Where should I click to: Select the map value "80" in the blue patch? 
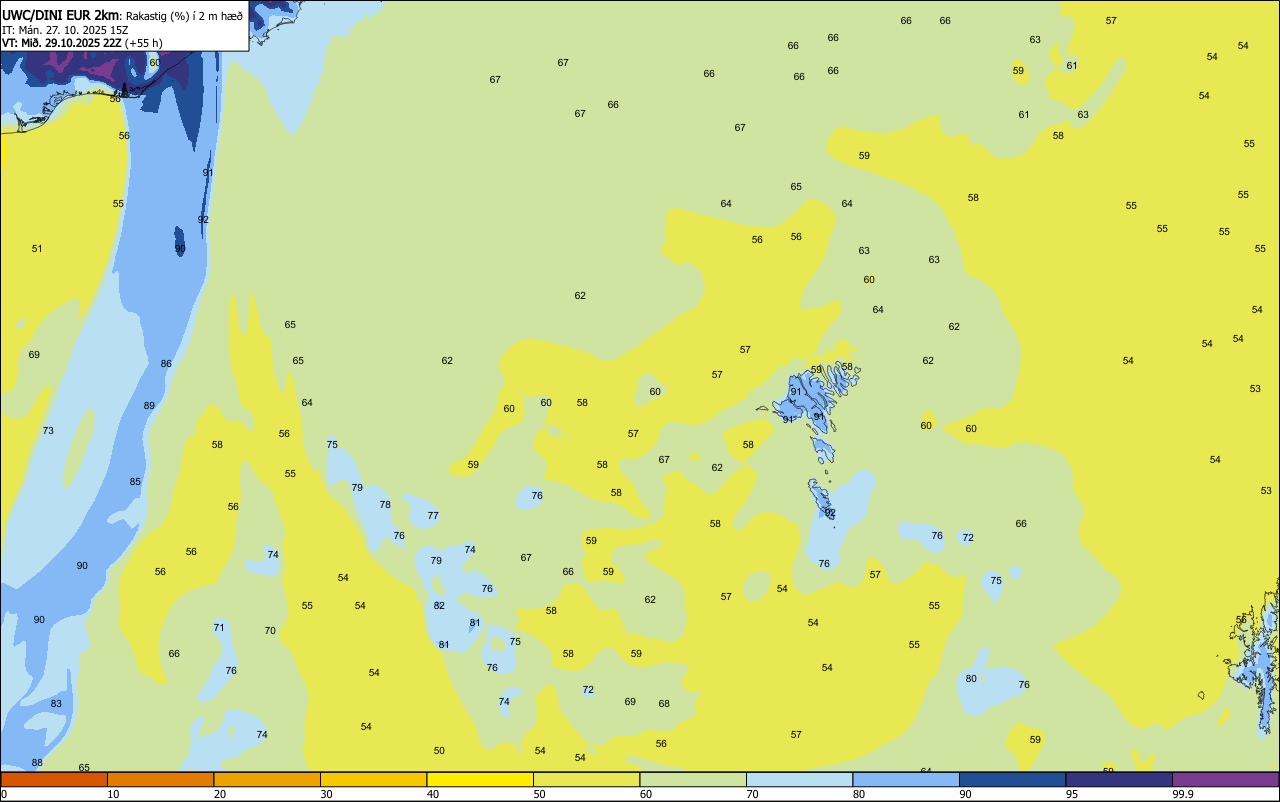(971, 679)
